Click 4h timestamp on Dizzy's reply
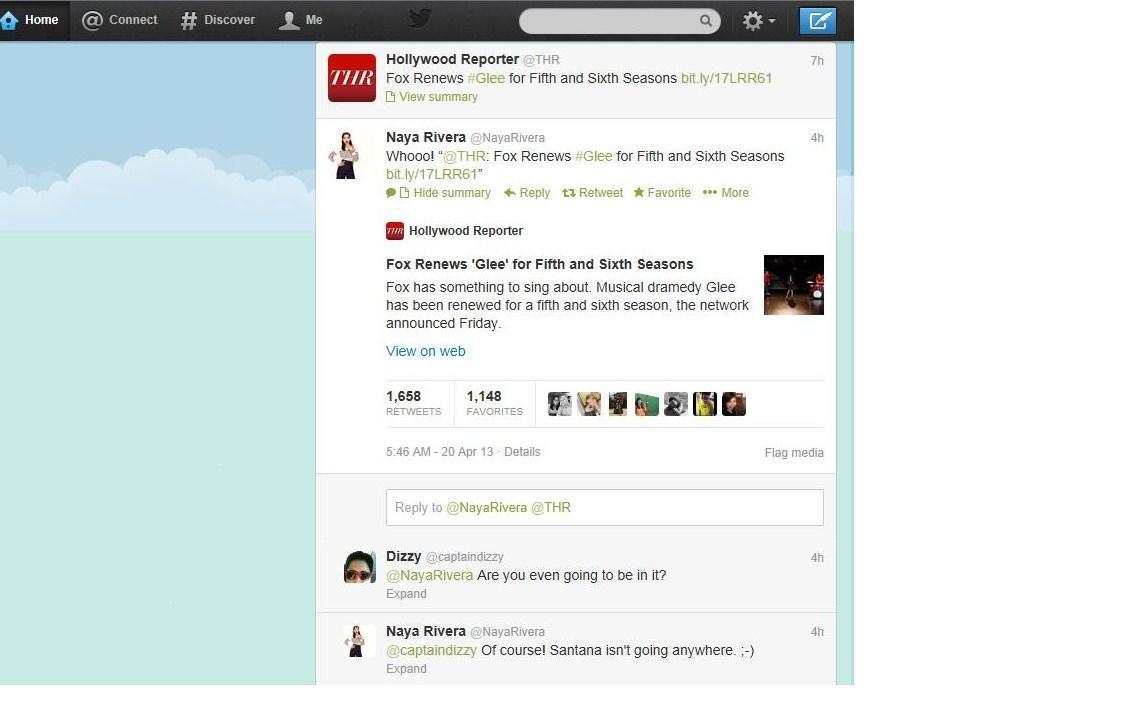The width and height of the screenshot is (1128, 707). point(817,557)
